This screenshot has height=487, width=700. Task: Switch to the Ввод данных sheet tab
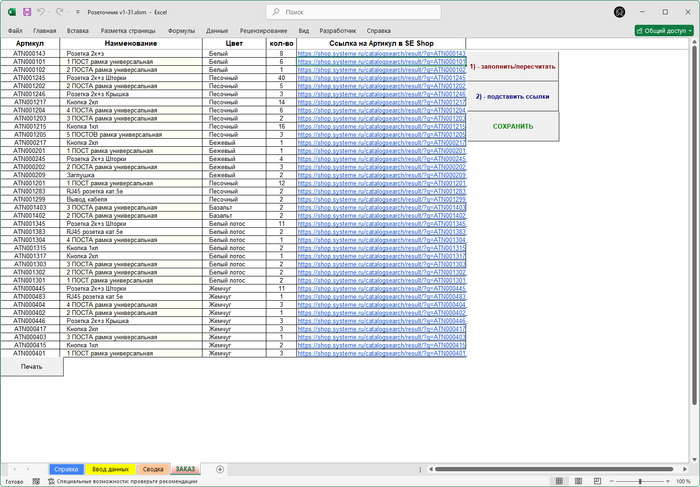pyautogui.click(x=110, y=468)
